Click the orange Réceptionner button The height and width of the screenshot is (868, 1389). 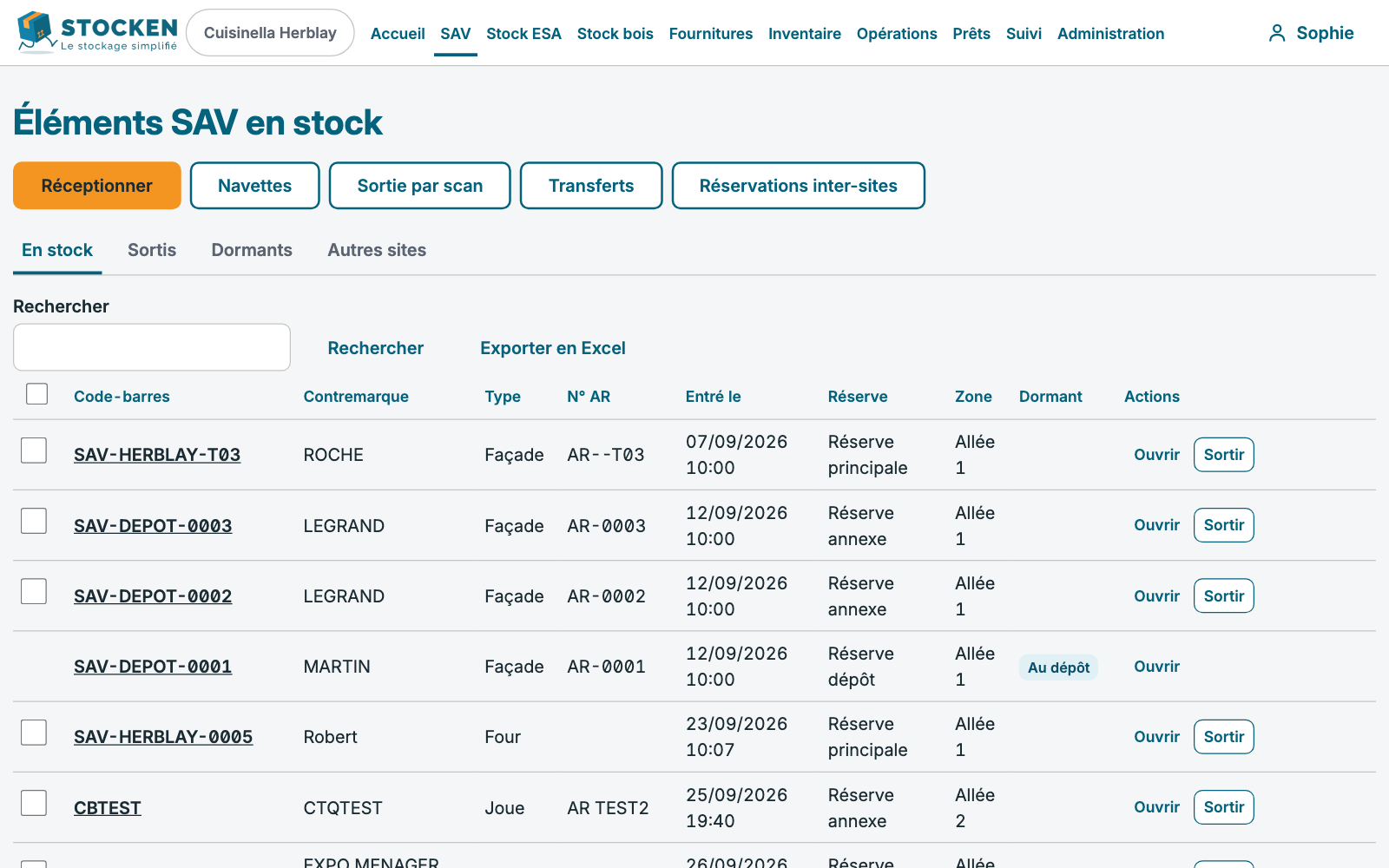97,186
